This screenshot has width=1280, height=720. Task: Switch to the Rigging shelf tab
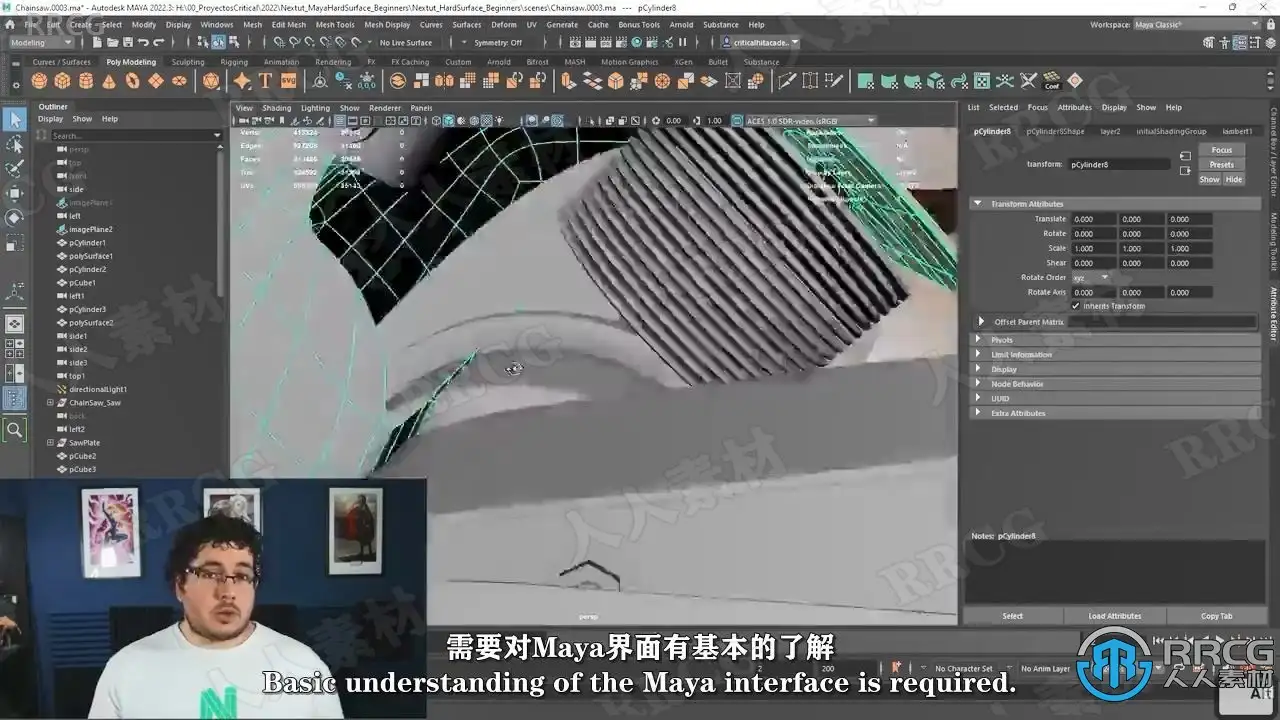[x=234, y=62]
